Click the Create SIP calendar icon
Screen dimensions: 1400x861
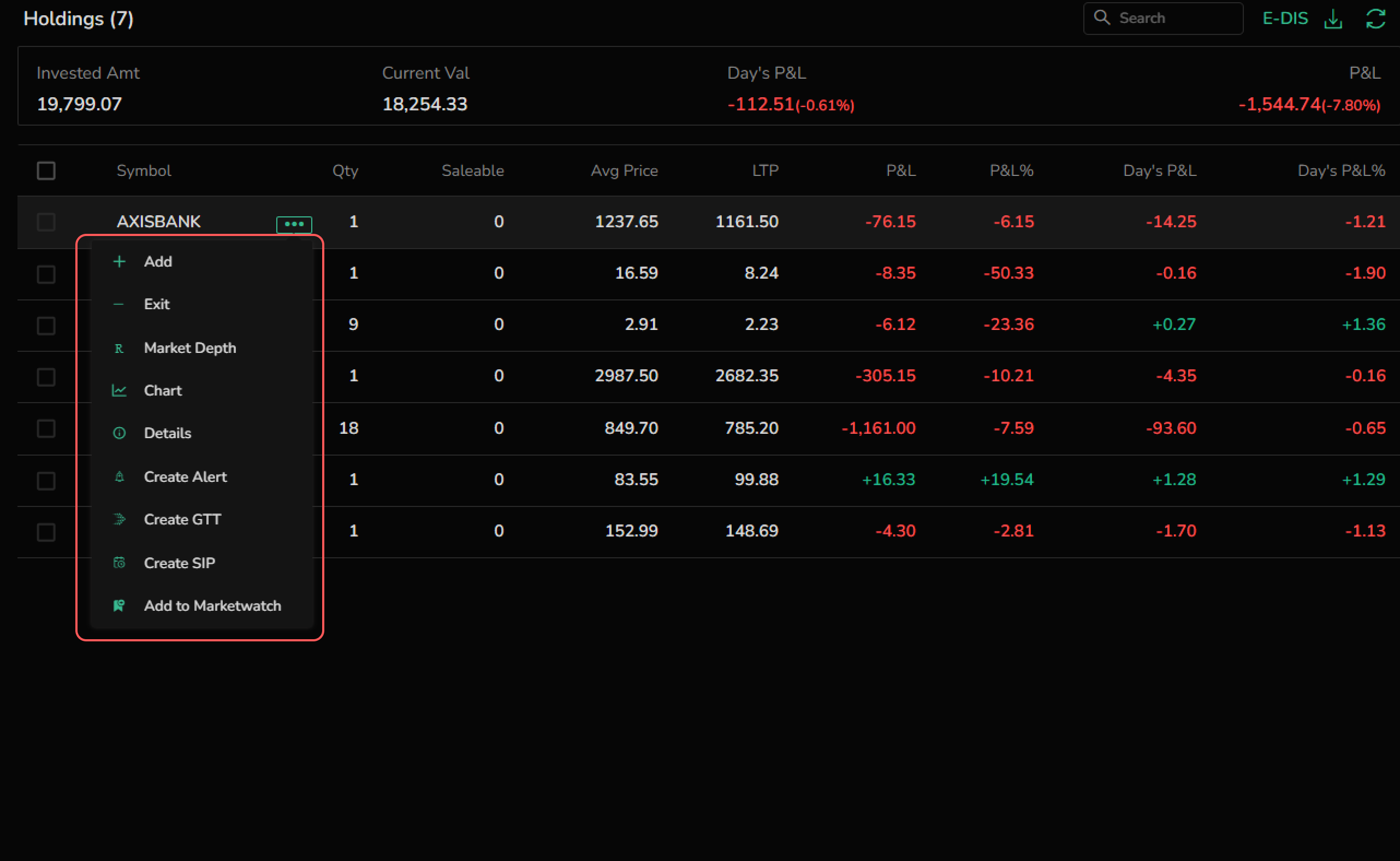[x=119, y=563]
